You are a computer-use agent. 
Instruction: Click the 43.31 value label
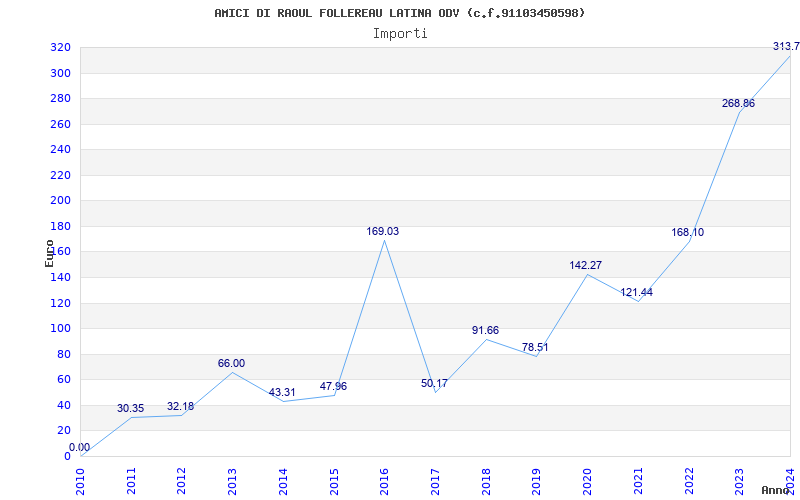coord(282,393)
